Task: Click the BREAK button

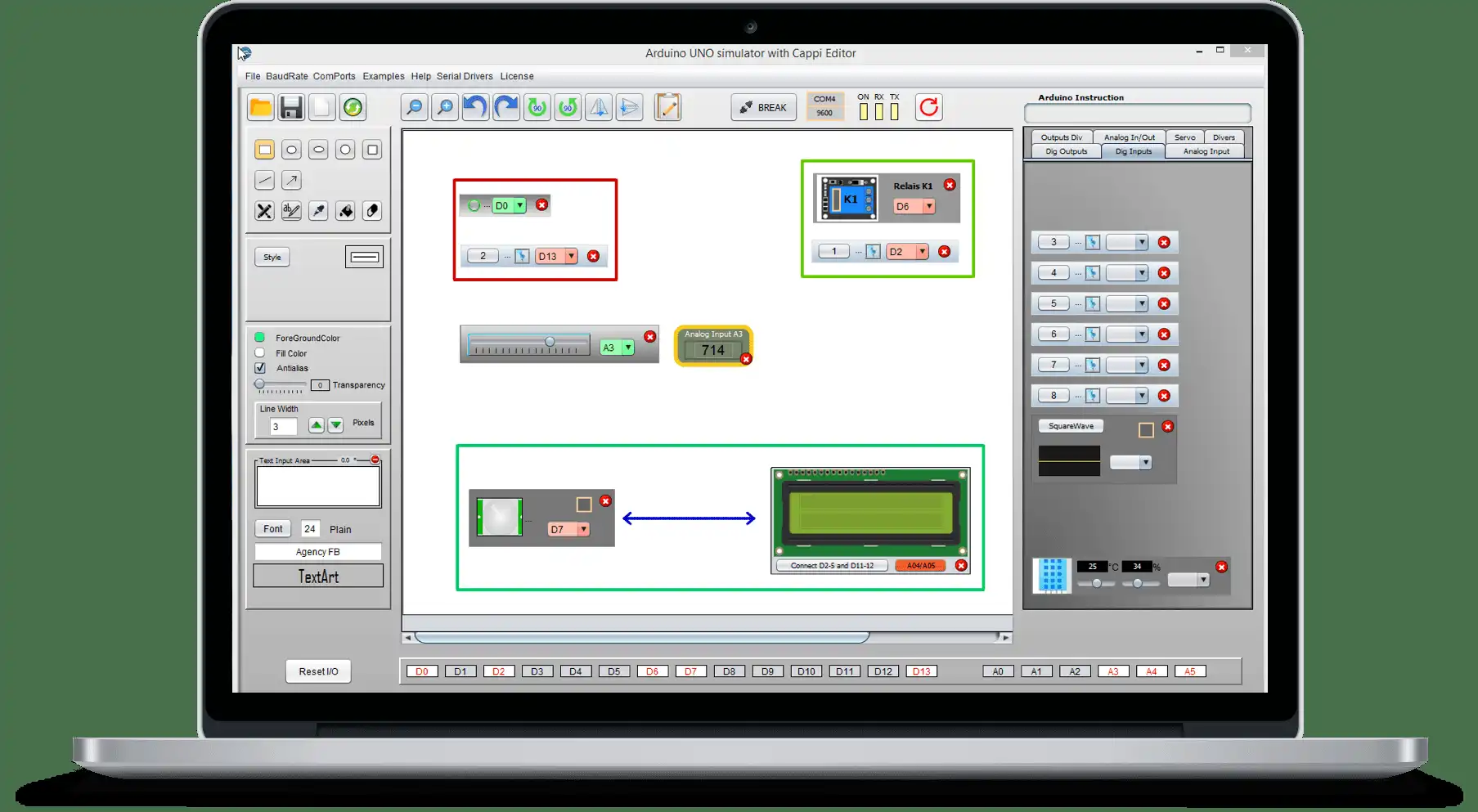Action: click(764, 107)
